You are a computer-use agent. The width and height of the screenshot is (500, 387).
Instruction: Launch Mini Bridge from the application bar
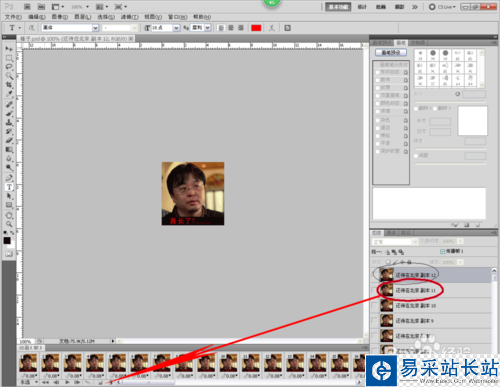coord(41,7)
